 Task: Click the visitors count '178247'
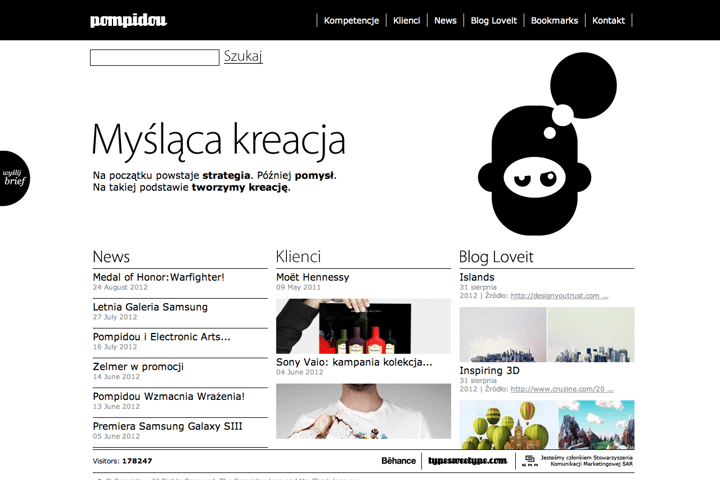pos(137,461)
